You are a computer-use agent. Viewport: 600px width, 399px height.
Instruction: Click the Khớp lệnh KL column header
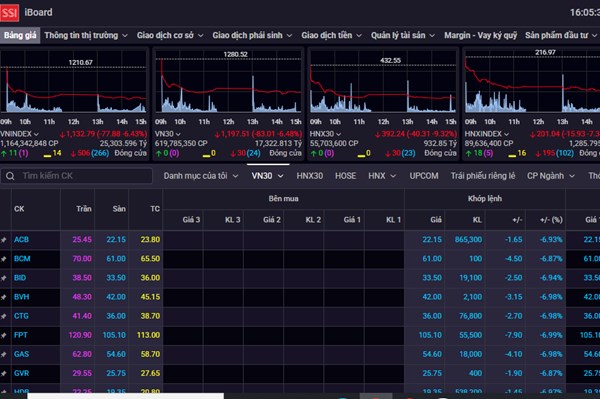pyautogui.click(x=477, y=220)
